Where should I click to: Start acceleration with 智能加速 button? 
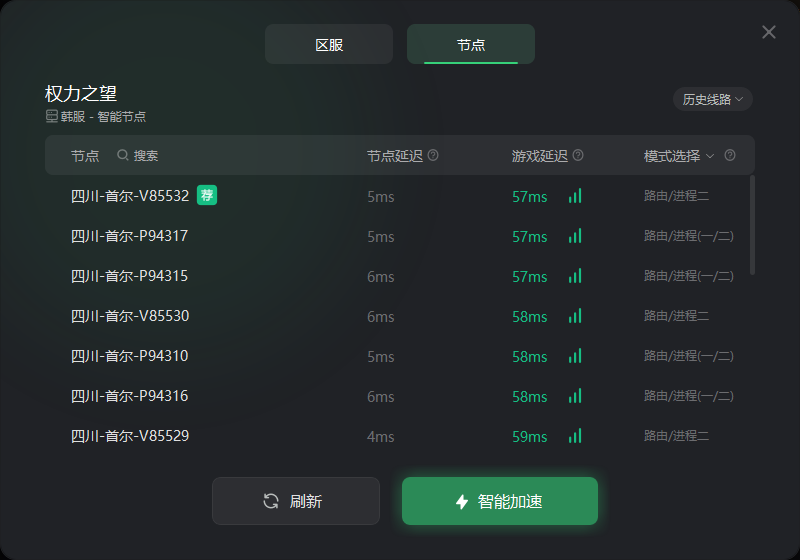[x=499, y=501]
